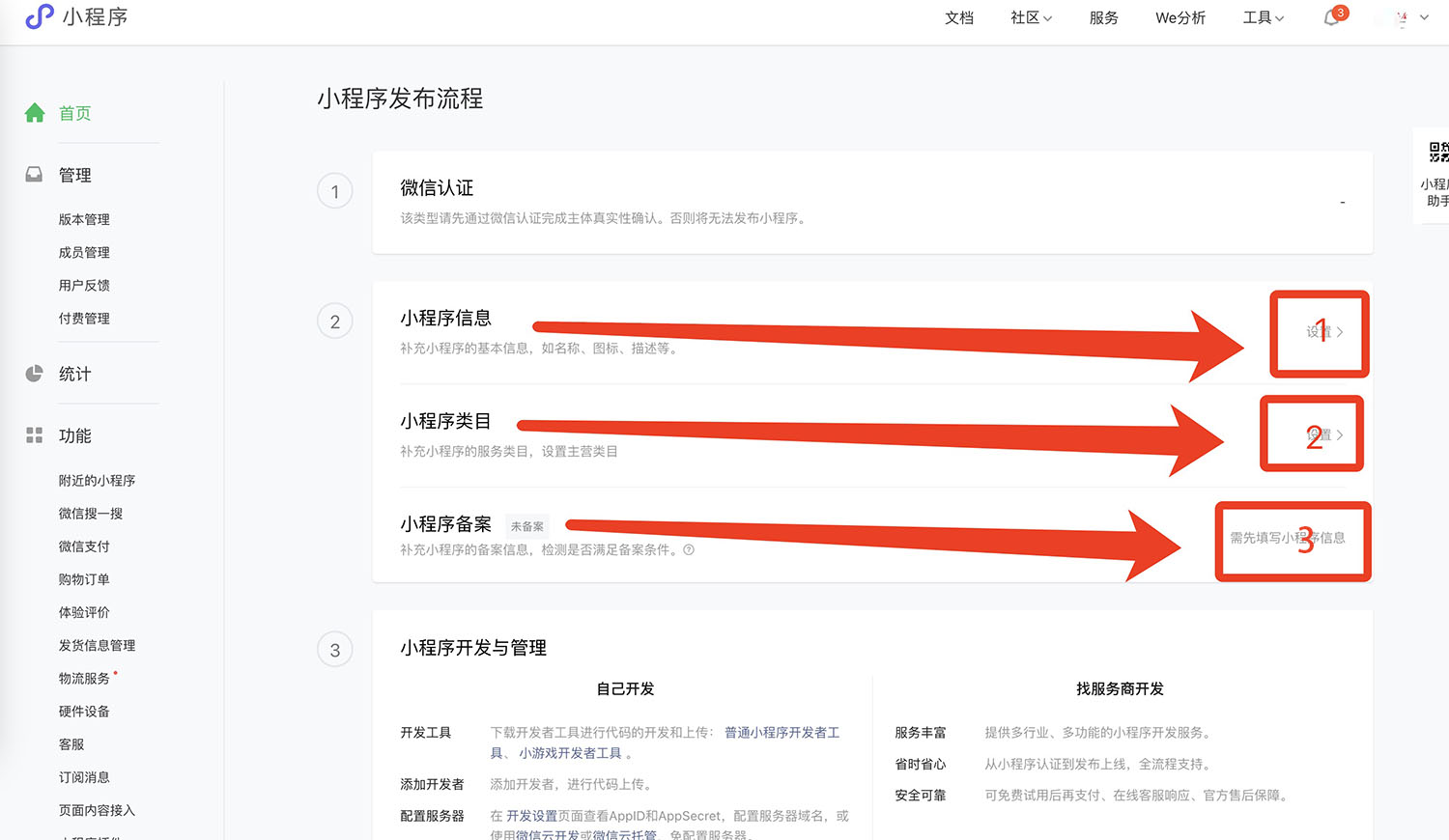Click the 省时省心 label
Image resolution: width=1449 pixels, height=840 pixels.
pos(921,764)
